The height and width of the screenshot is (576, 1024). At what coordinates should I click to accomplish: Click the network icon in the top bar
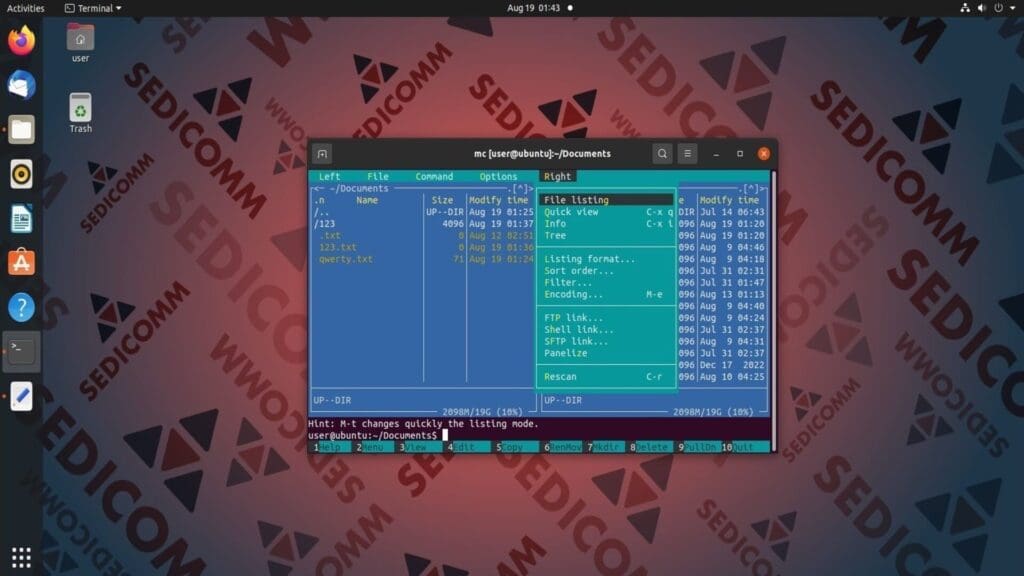[965, 8]
